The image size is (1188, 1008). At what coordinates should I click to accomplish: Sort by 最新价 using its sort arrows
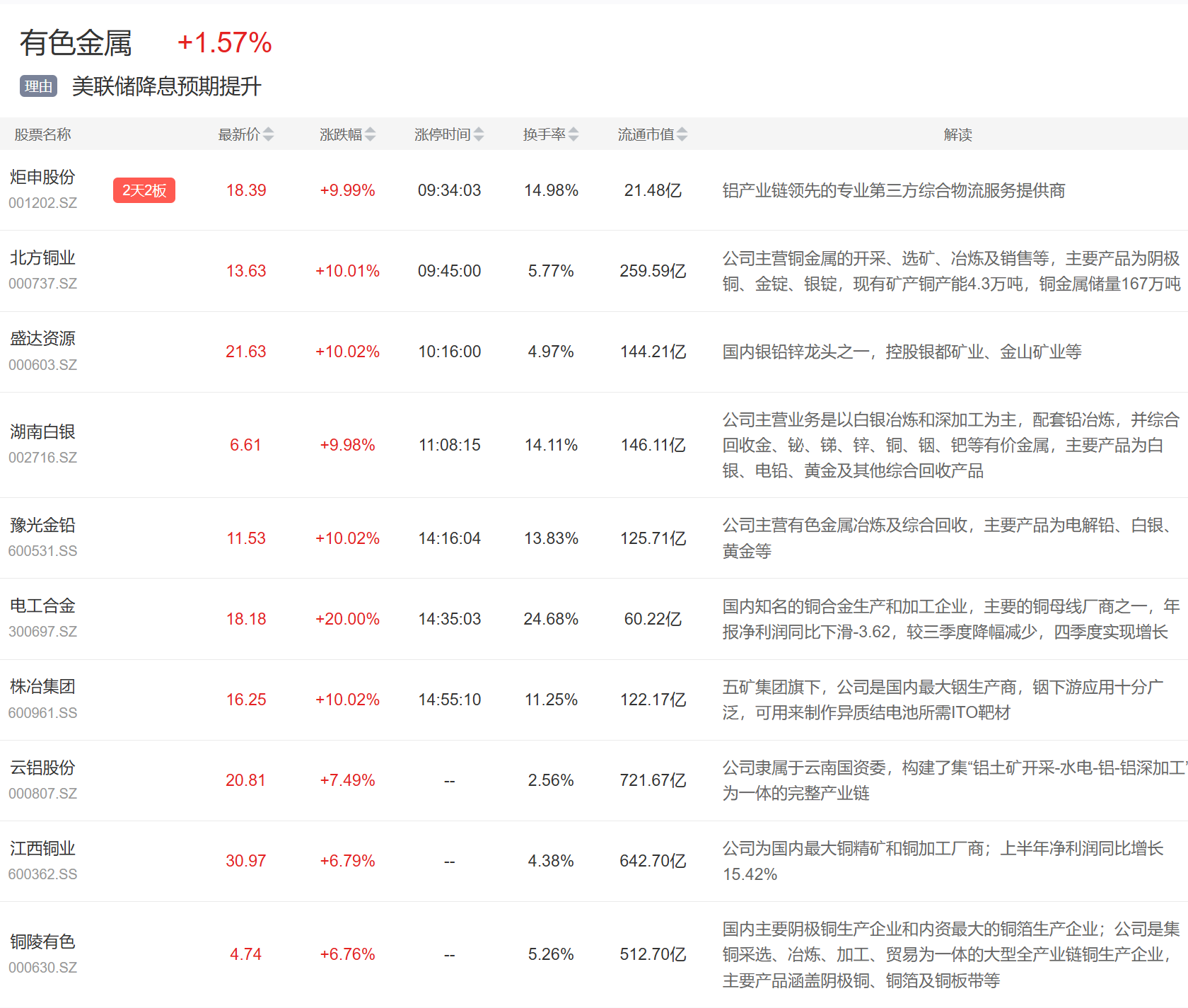[x=268, y=134]
